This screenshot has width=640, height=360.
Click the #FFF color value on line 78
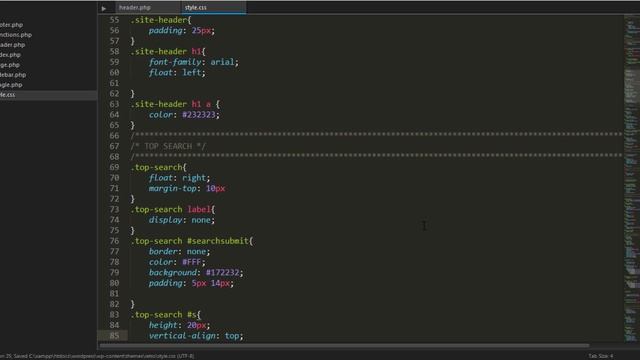191,262
